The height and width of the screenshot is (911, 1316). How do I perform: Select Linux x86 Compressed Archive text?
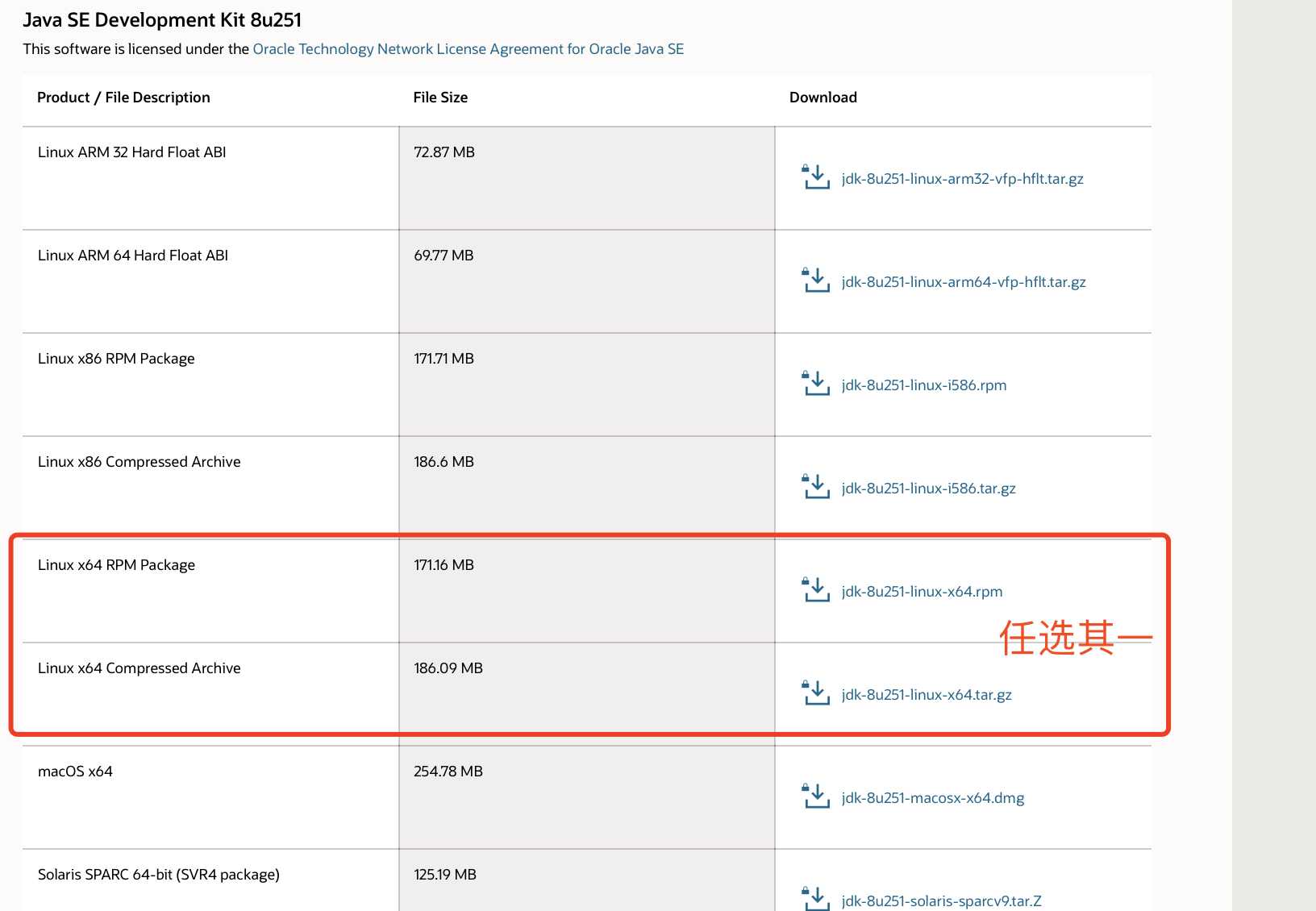[140, 462]
